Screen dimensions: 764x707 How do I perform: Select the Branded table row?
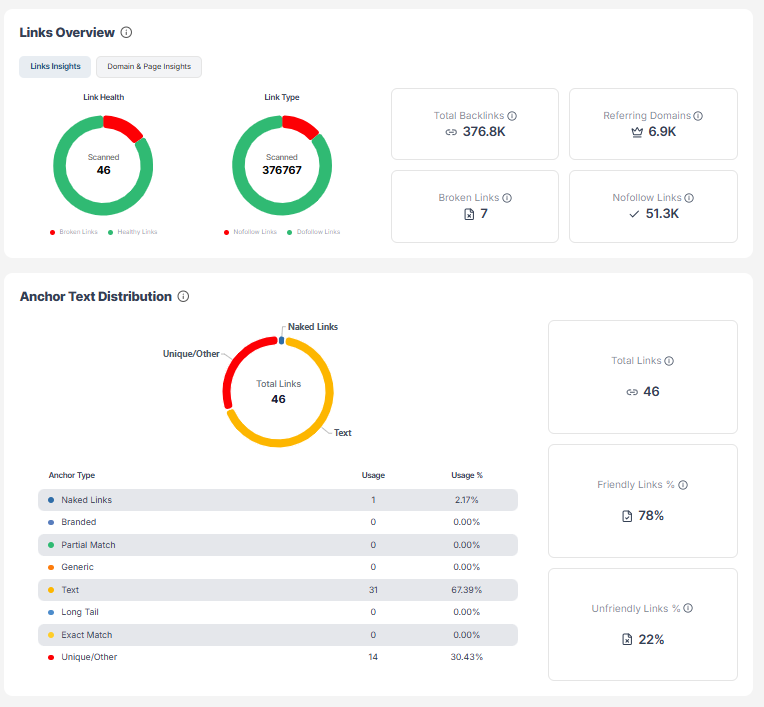click(x=278, y=522)
